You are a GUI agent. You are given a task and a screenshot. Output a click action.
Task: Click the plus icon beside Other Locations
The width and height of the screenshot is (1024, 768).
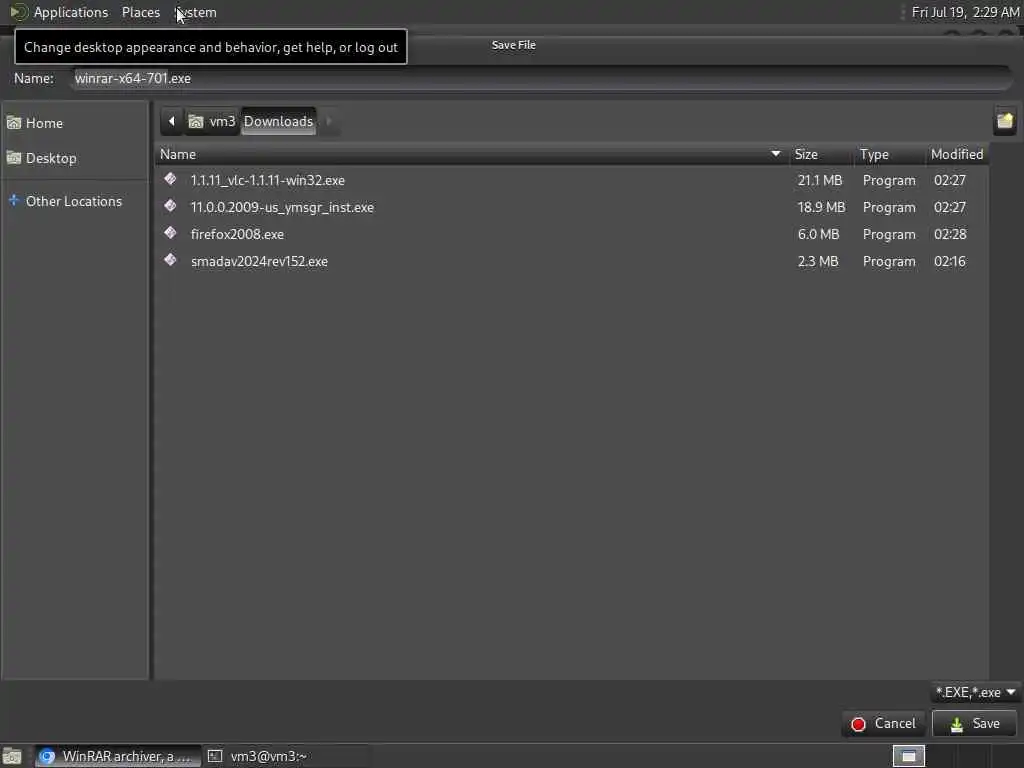click(x=14, y=200)
